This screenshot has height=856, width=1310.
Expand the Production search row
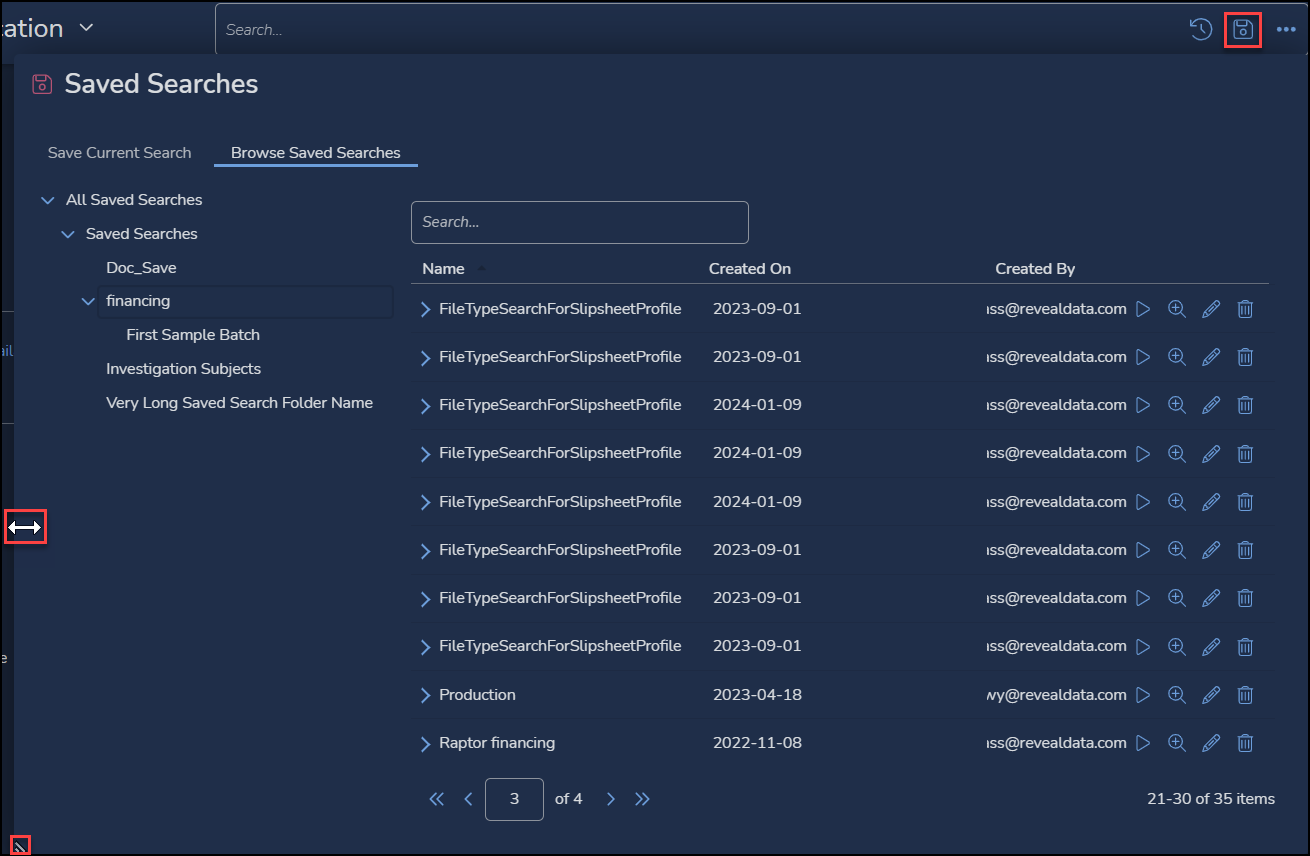426,695
